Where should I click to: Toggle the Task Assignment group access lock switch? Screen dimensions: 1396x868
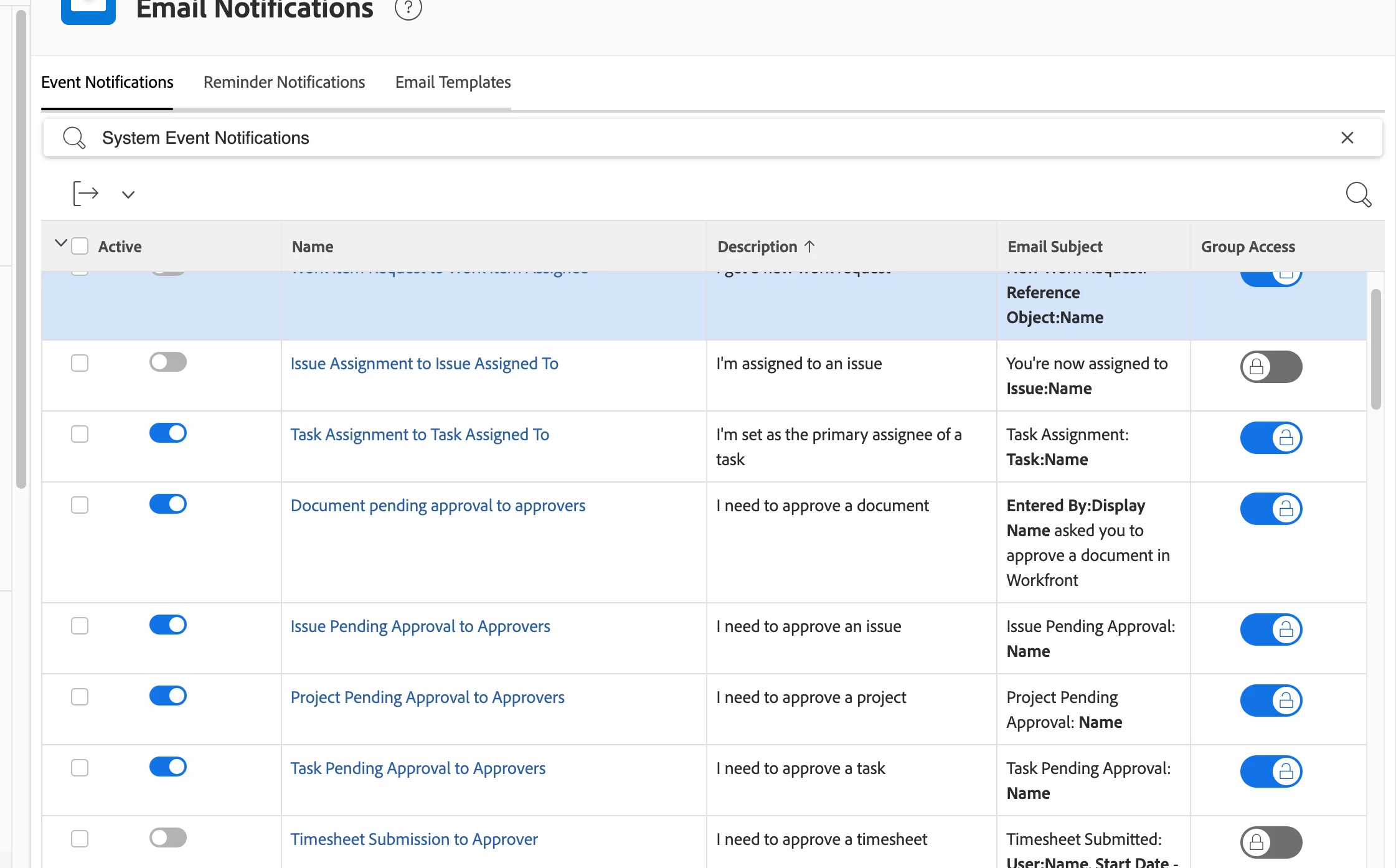coord(1271,438)
